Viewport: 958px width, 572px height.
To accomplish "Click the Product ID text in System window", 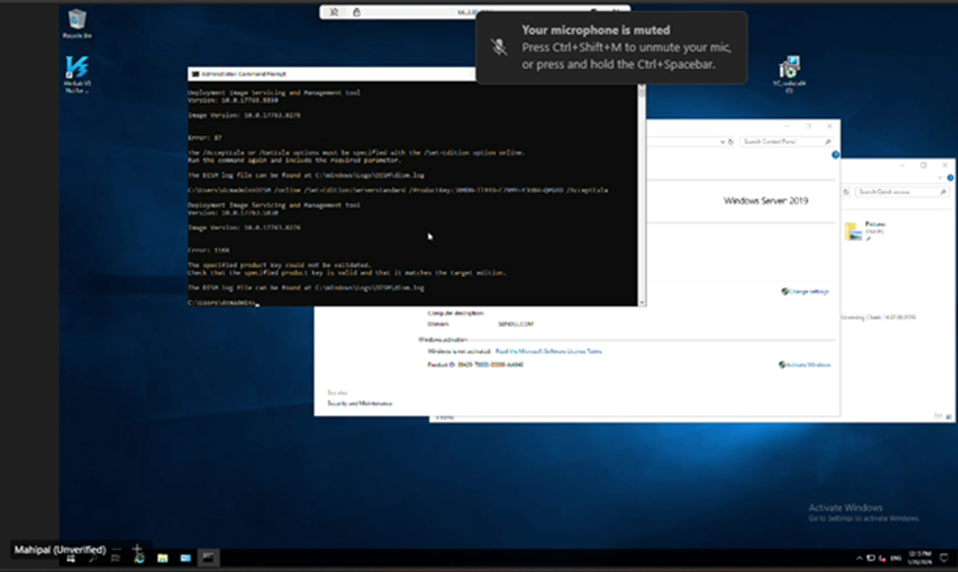I will click(x=475, y=365).
